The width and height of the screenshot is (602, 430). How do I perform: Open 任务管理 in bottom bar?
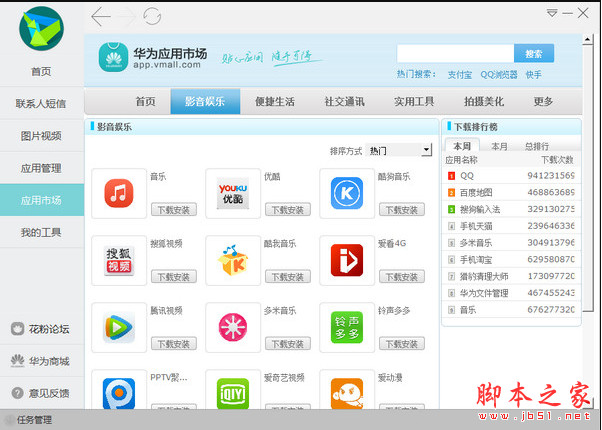34,420
